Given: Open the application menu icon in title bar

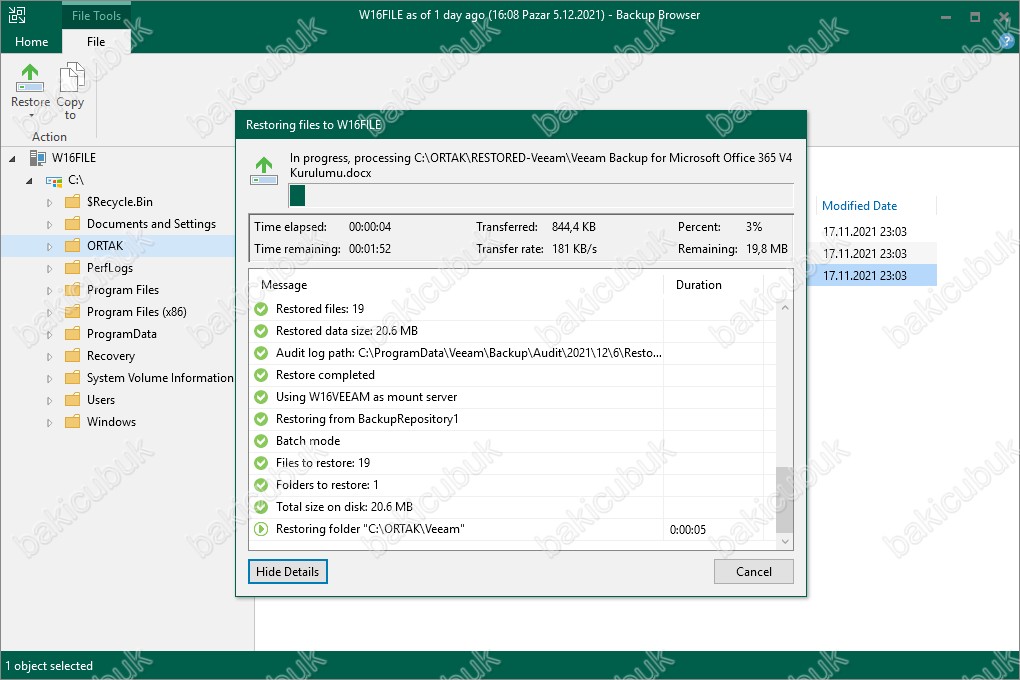Looking at the screenshot, I should (17, 15).
